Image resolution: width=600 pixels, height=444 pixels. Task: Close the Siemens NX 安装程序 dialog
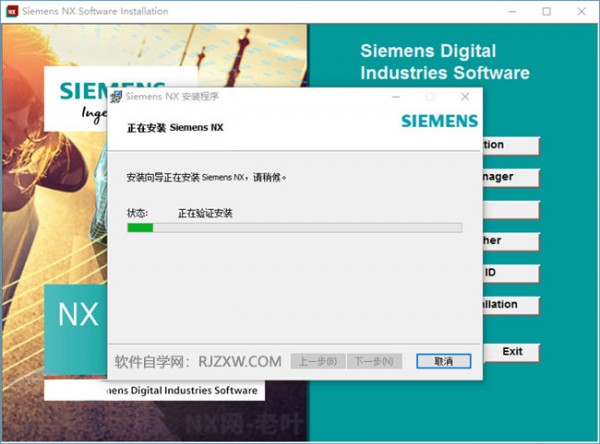click(x=465, y=96)
